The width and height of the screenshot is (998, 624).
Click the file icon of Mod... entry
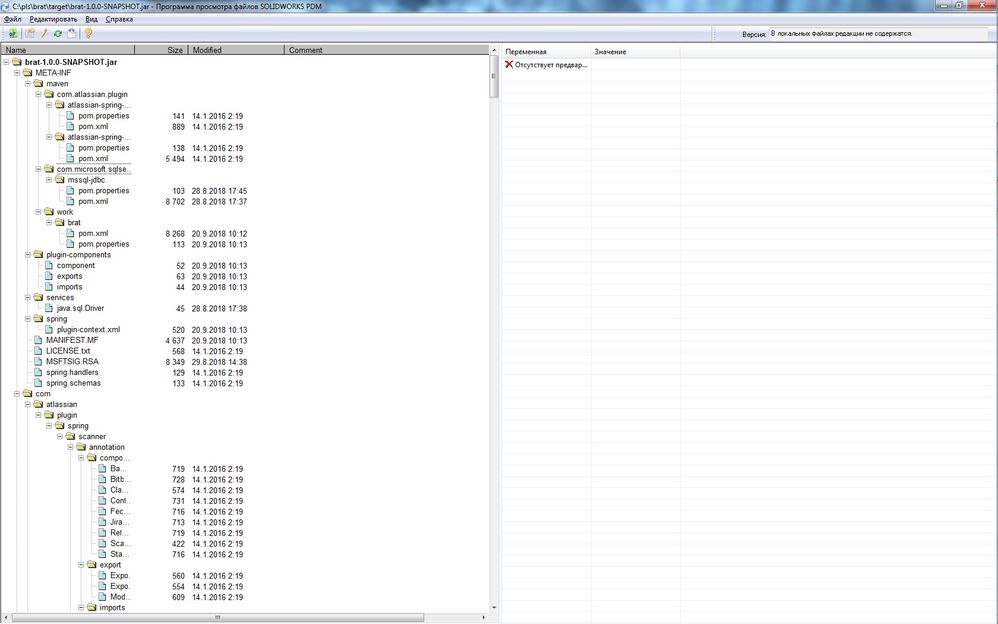pos(102,597)
